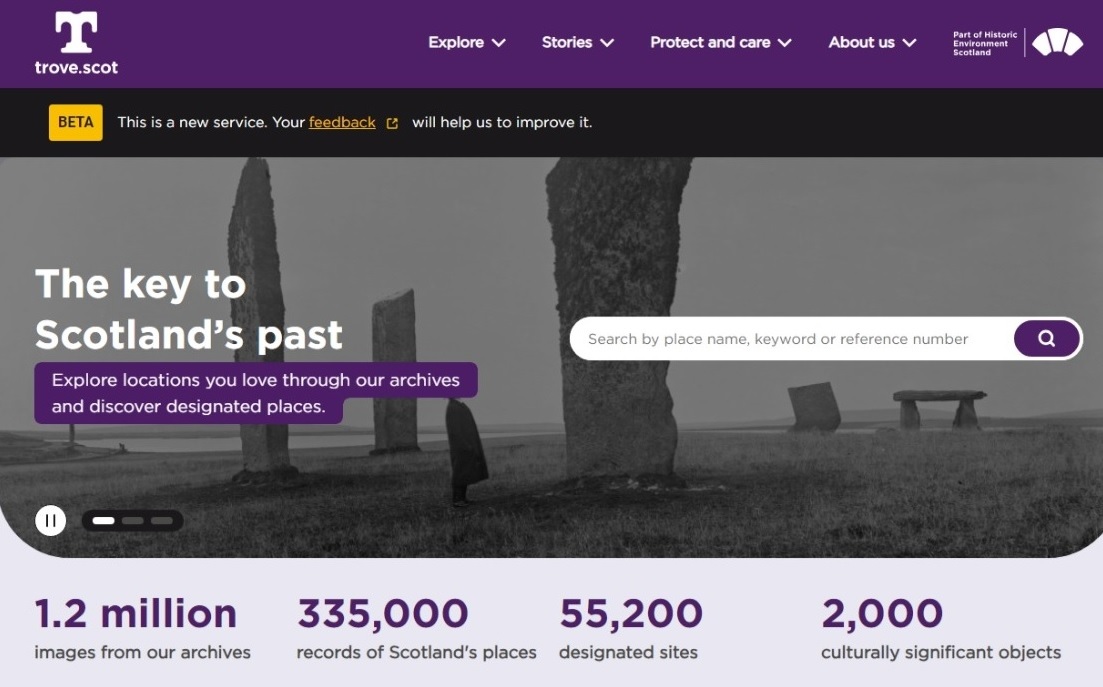Select the third carousel slide indicator
The image size is (1103, 687).
[163, 520]
